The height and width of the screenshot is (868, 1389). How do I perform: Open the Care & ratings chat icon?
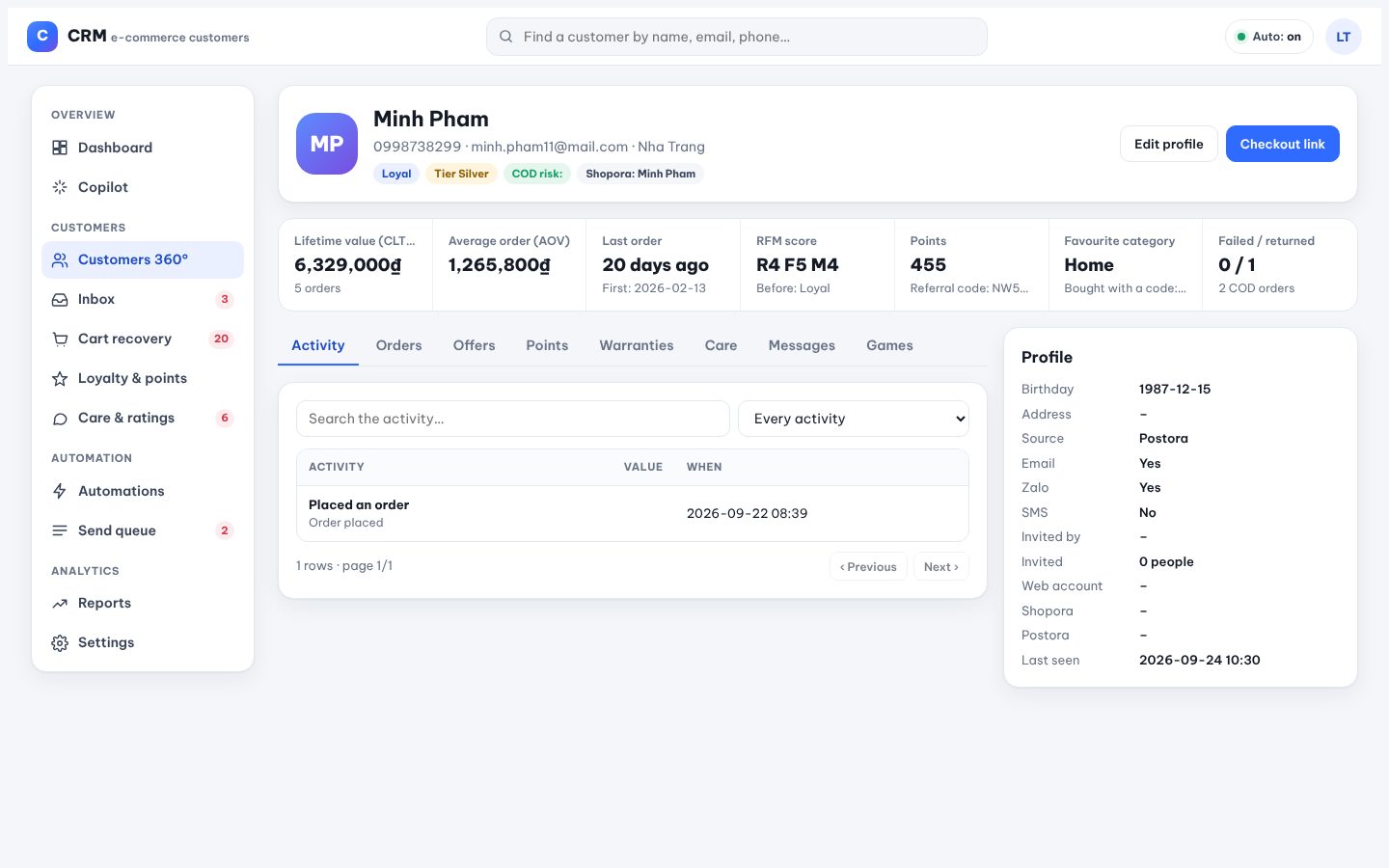click(x=60, y=419)
